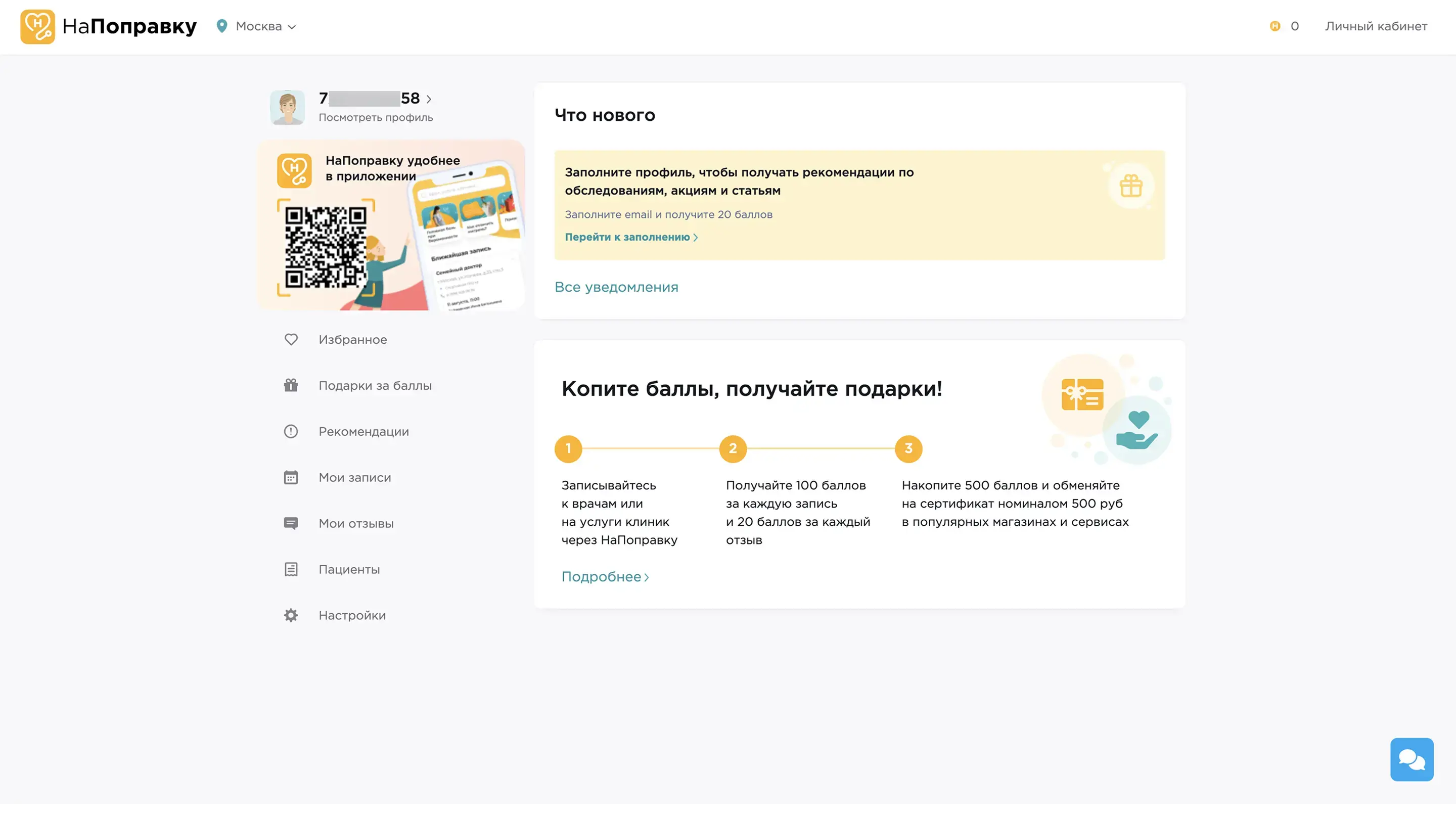
Task: Open Личный кабинет in the header
Action: point(1375,26)
